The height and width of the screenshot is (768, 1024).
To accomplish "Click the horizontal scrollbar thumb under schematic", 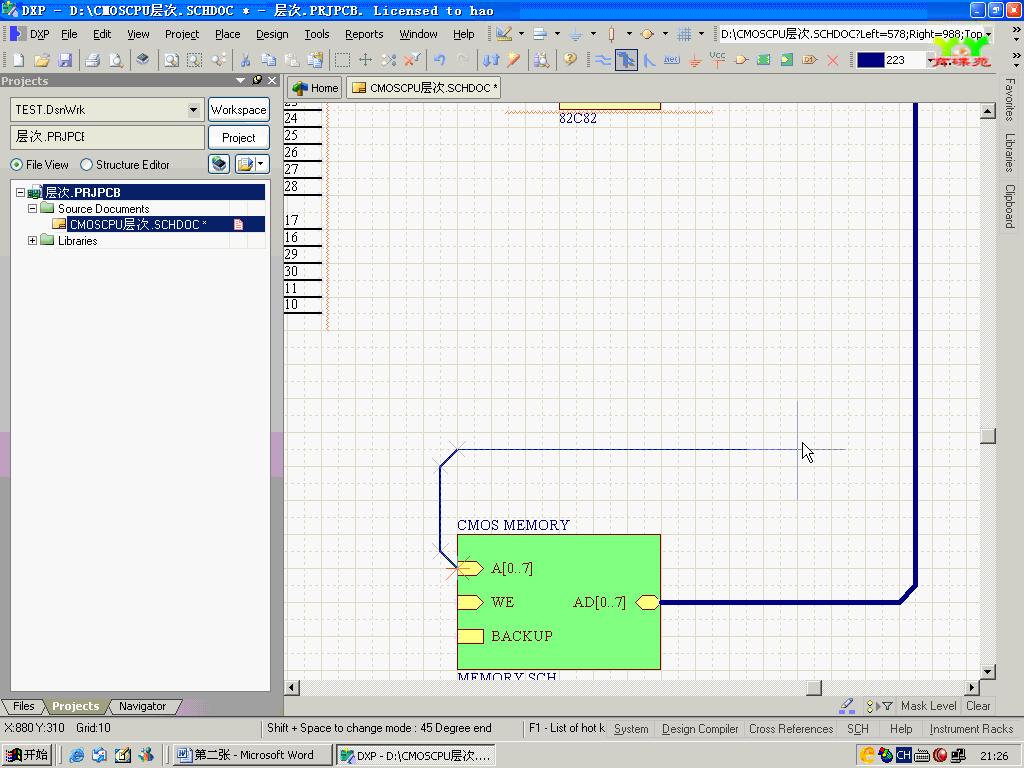I will click(x=814, y=688).
